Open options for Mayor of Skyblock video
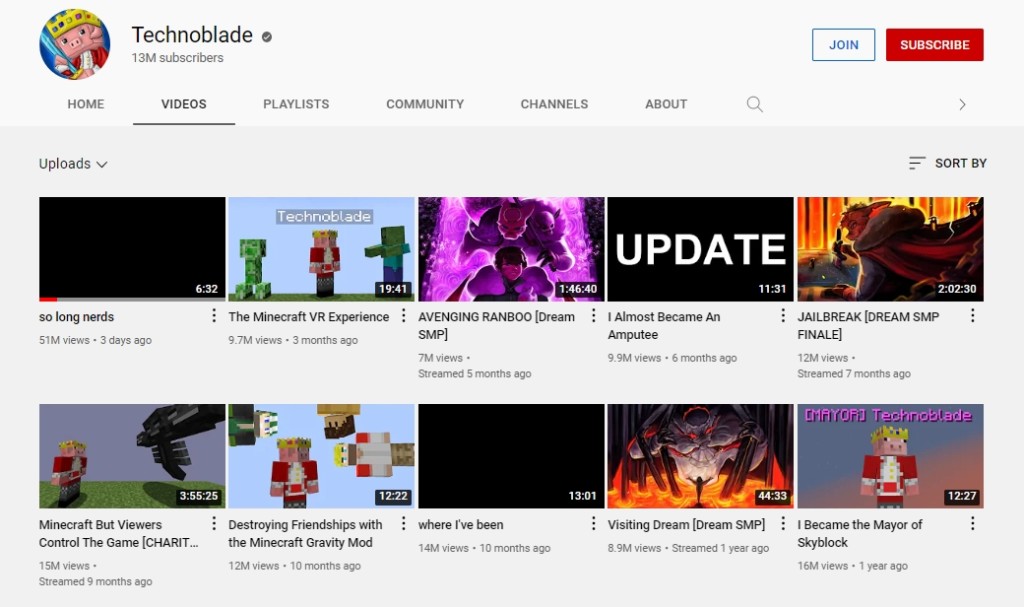Screen dimensions: 1024x607 [x=972, y=524]
